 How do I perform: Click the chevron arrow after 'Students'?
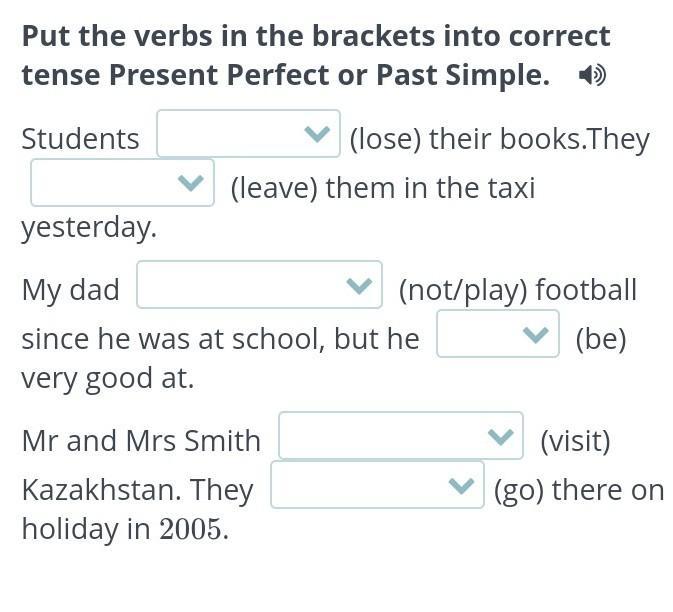point(317,134)
